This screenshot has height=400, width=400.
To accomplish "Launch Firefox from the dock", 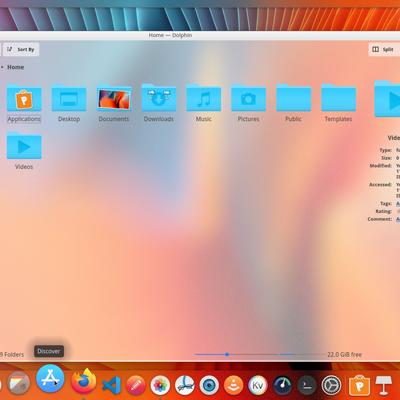I will point(83,381).
